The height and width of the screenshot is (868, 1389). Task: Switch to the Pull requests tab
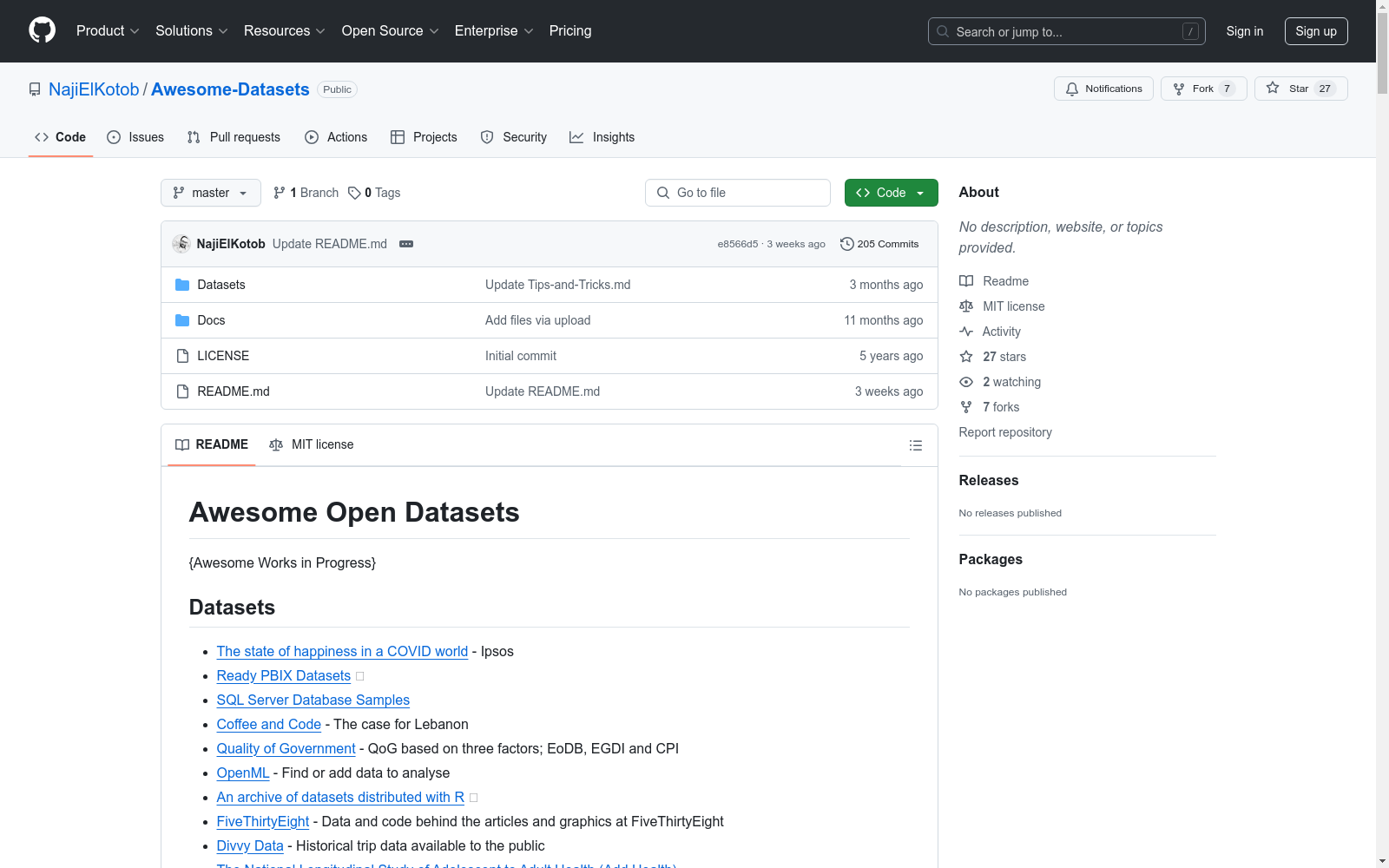234,137
